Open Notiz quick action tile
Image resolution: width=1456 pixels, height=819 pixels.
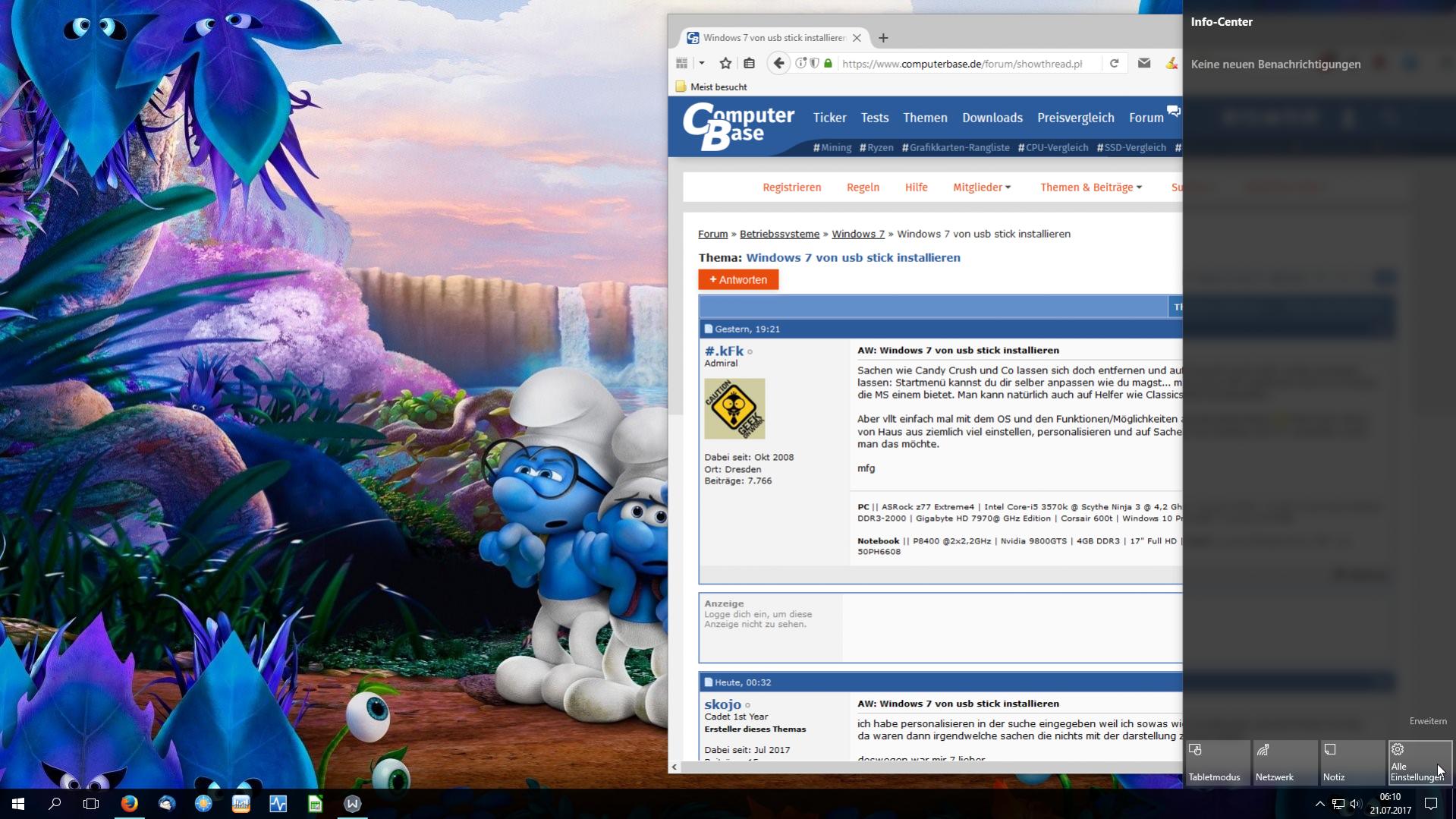point(1353,762)
